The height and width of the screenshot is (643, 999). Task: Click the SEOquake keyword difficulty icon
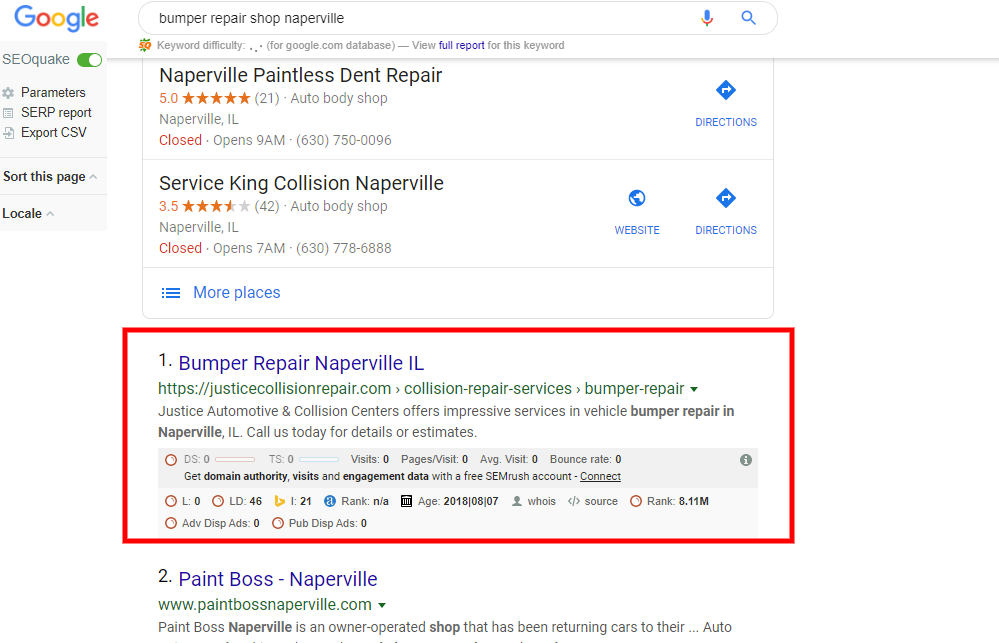click(x=145, y=45)
